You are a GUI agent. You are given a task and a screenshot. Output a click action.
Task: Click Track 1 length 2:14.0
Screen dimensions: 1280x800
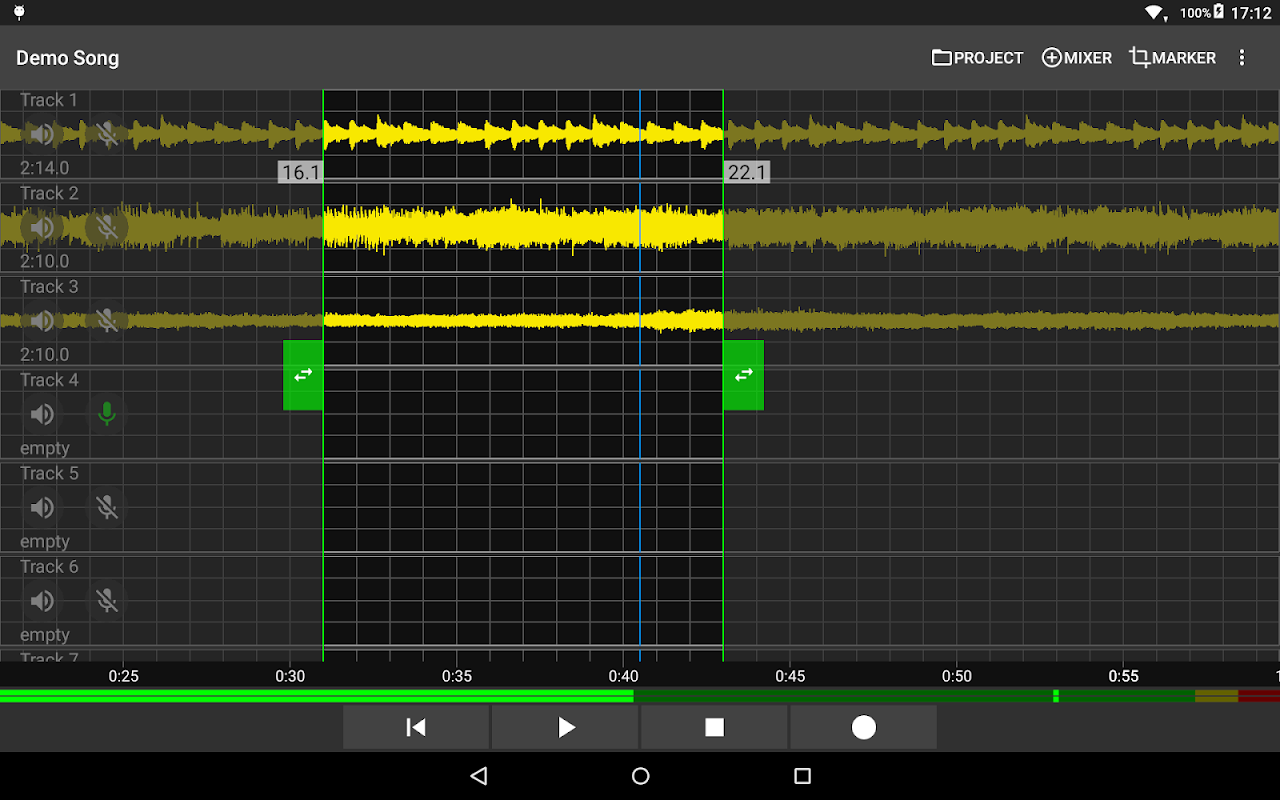point(45,168)
